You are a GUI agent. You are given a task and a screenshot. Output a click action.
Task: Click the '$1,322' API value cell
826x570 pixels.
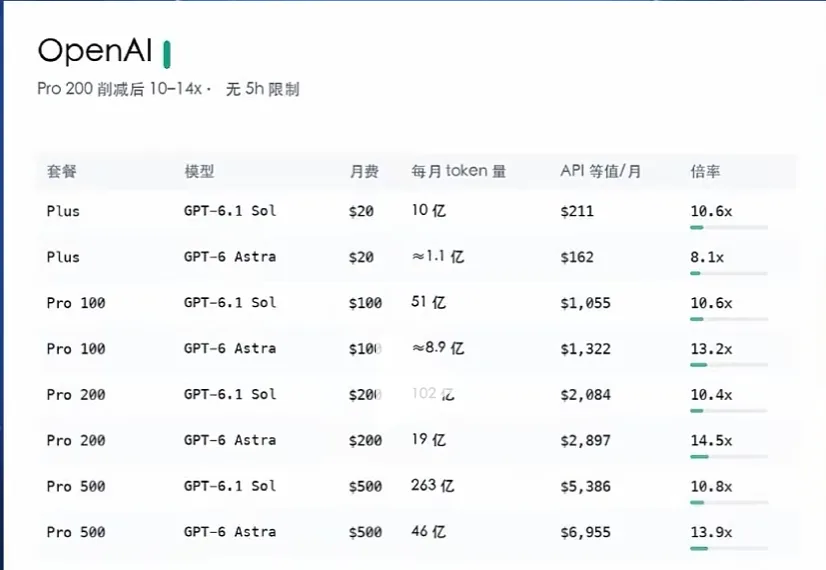(x=585, y=349)
